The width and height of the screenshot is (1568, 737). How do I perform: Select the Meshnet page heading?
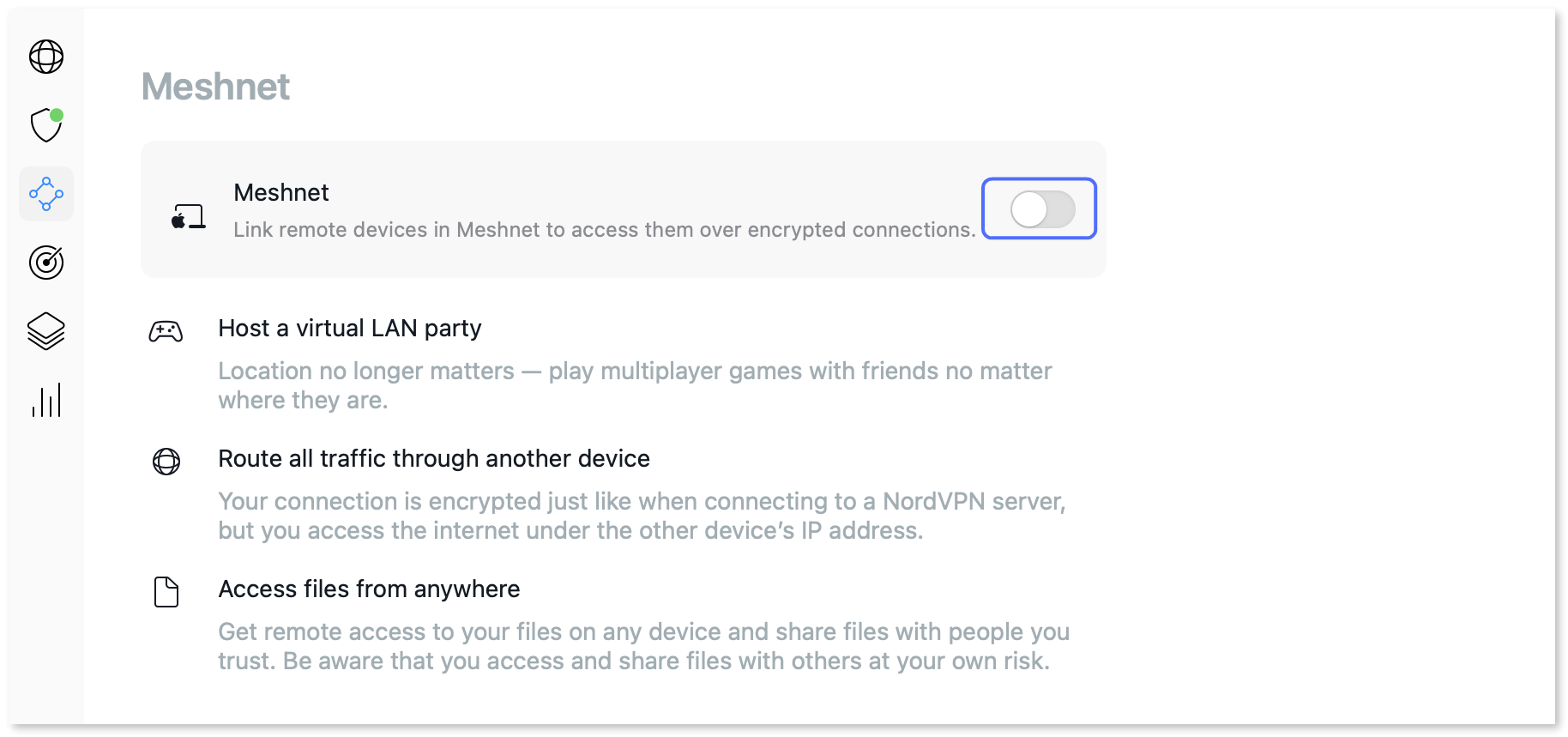[215, 87]
